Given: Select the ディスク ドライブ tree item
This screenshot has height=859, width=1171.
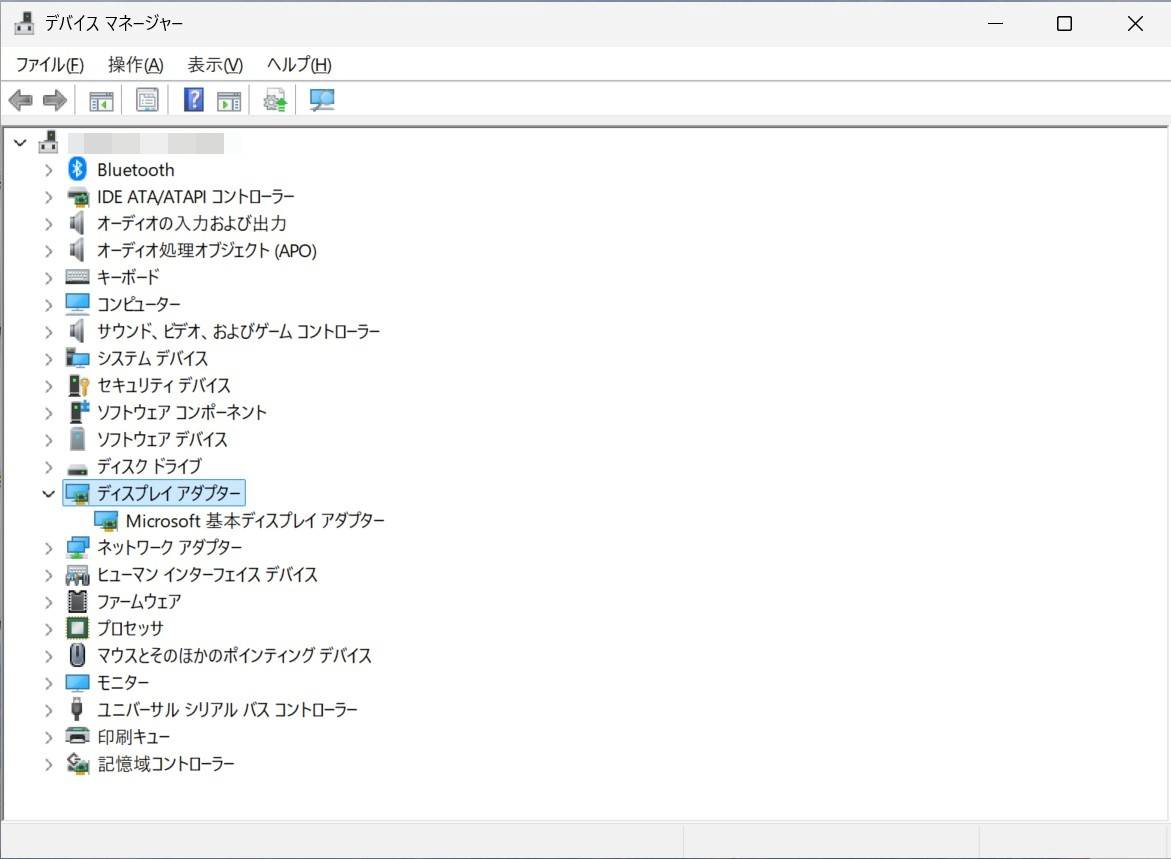Looking at the screenshot, I should (149, 466).
